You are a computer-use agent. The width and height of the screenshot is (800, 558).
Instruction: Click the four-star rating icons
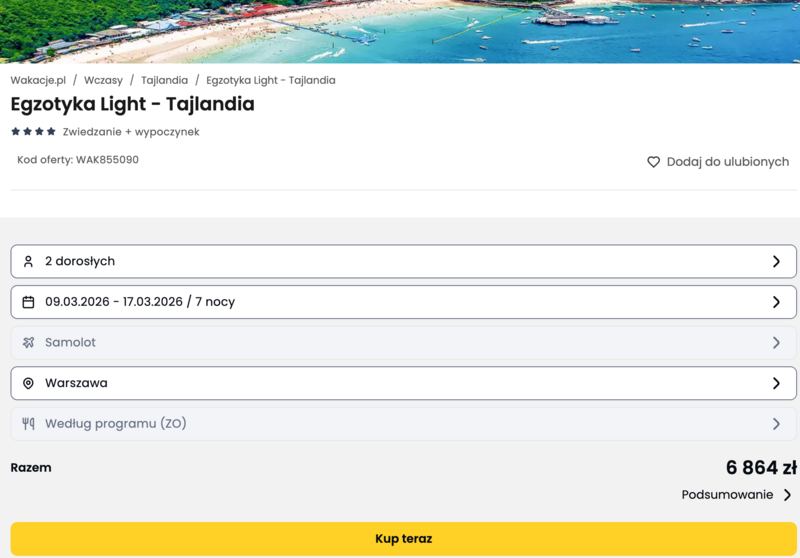(x=33, y=132)
